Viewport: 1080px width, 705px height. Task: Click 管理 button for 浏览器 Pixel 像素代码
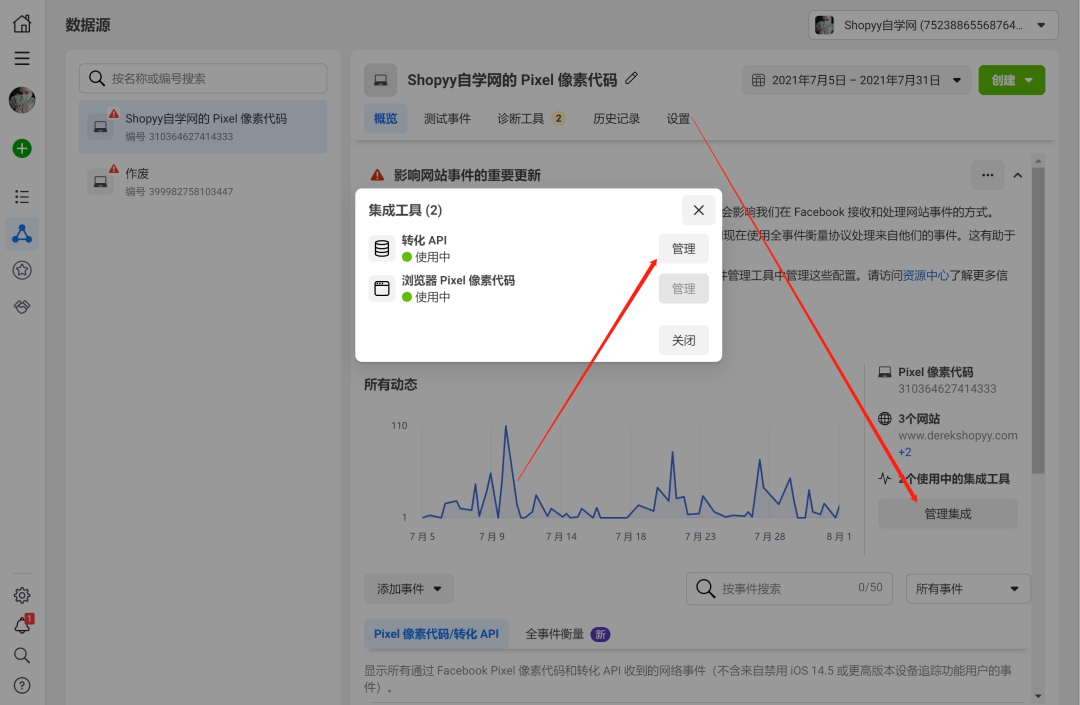click(683, 288)
